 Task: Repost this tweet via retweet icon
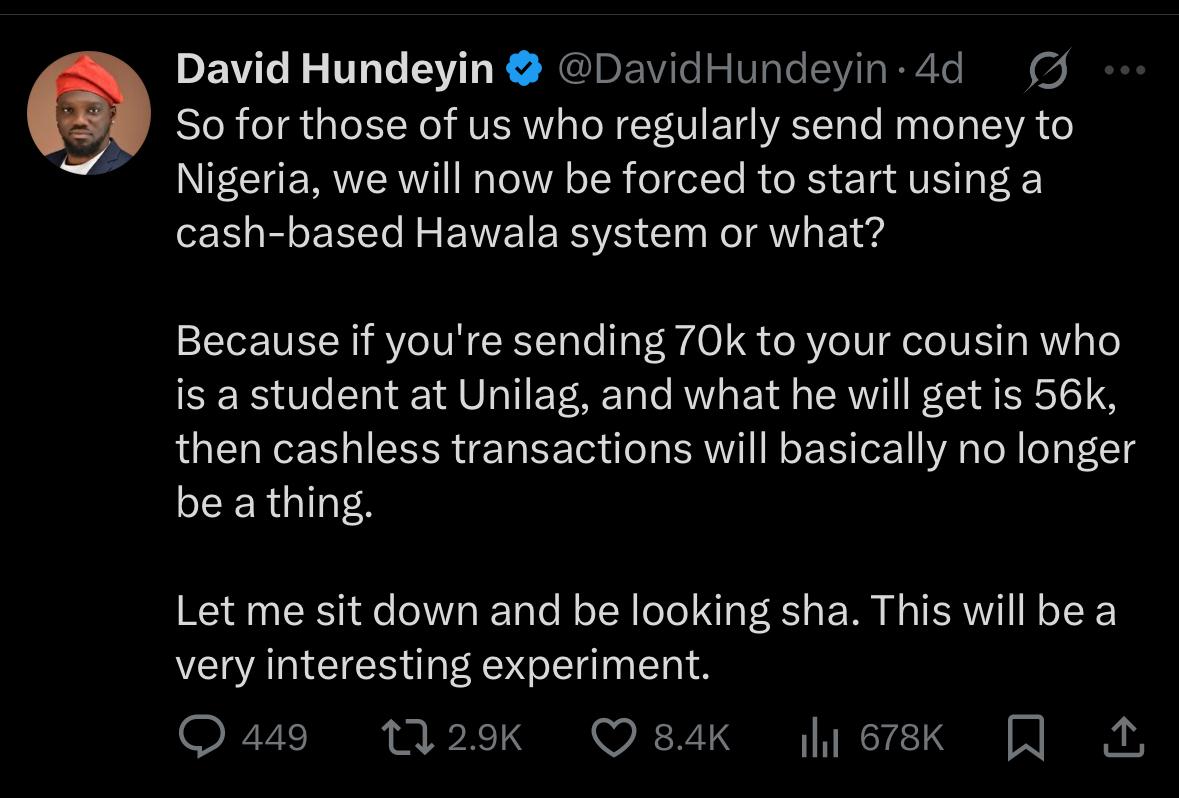point(408,737)
